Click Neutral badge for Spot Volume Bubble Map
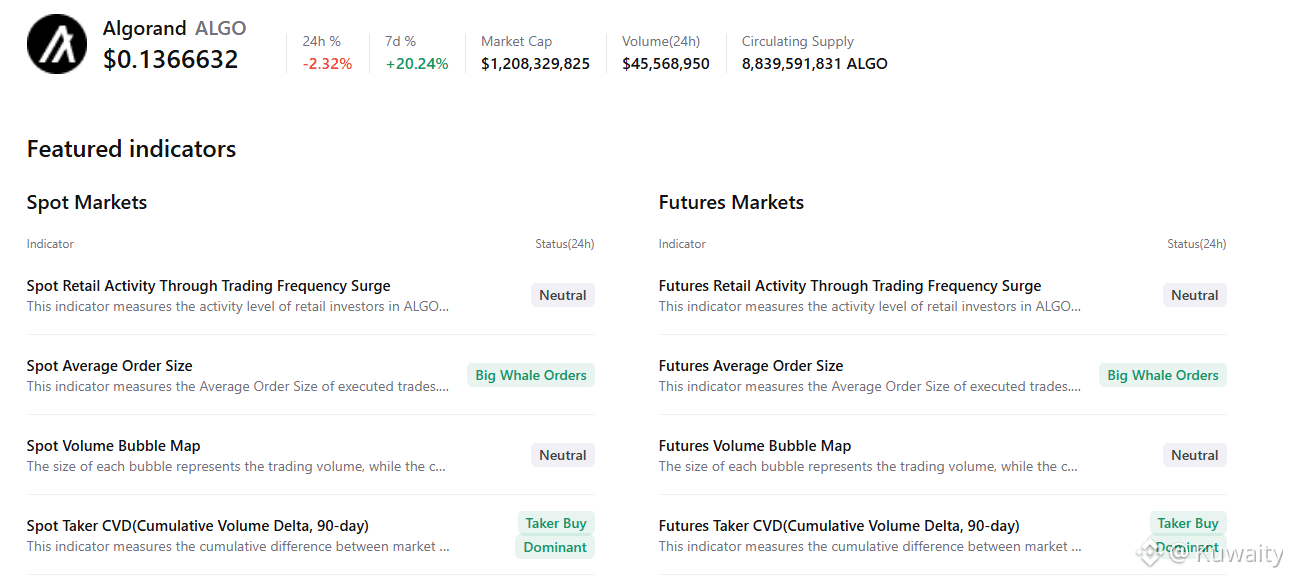The width and height of the screenshot is (1291, 578). pos(563,455)
